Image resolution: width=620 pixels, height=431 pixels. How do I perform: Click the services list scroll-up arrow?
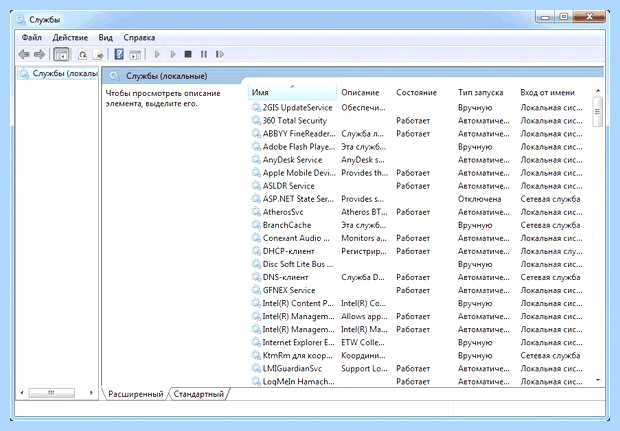(x=598, y=91)
